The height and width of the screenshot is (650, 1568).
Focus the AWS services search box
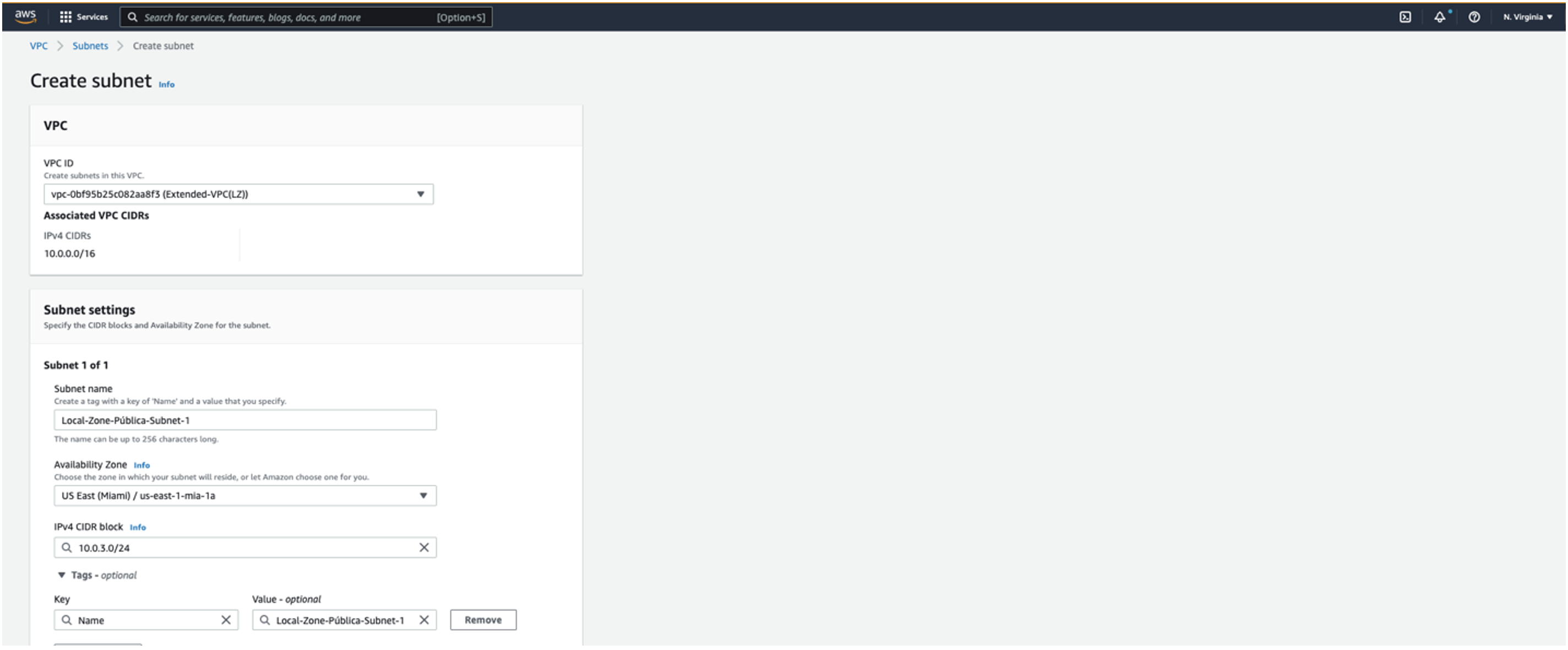pos(286,17)
